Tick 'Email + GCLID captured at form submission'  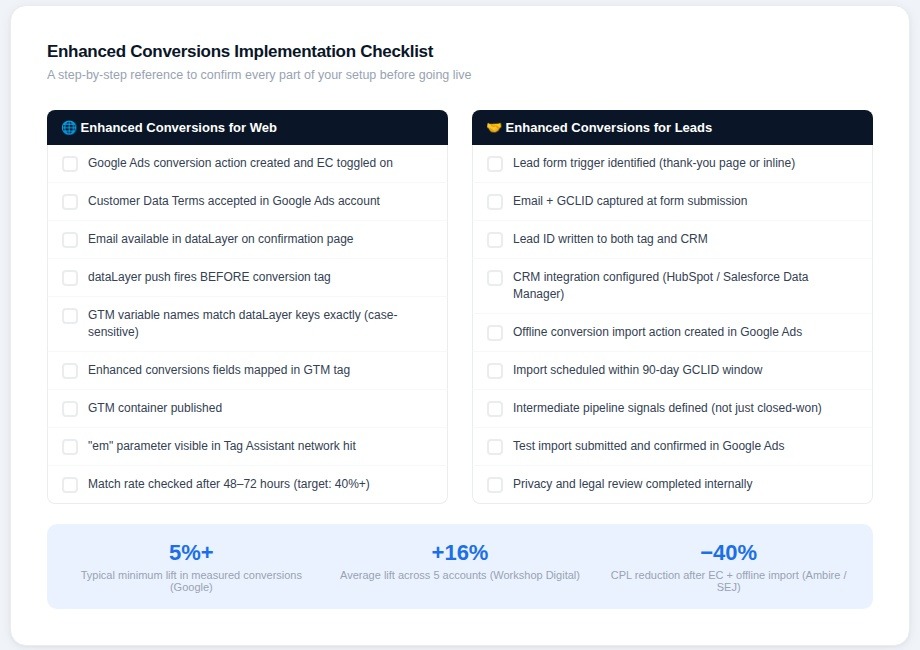[495, 202]
